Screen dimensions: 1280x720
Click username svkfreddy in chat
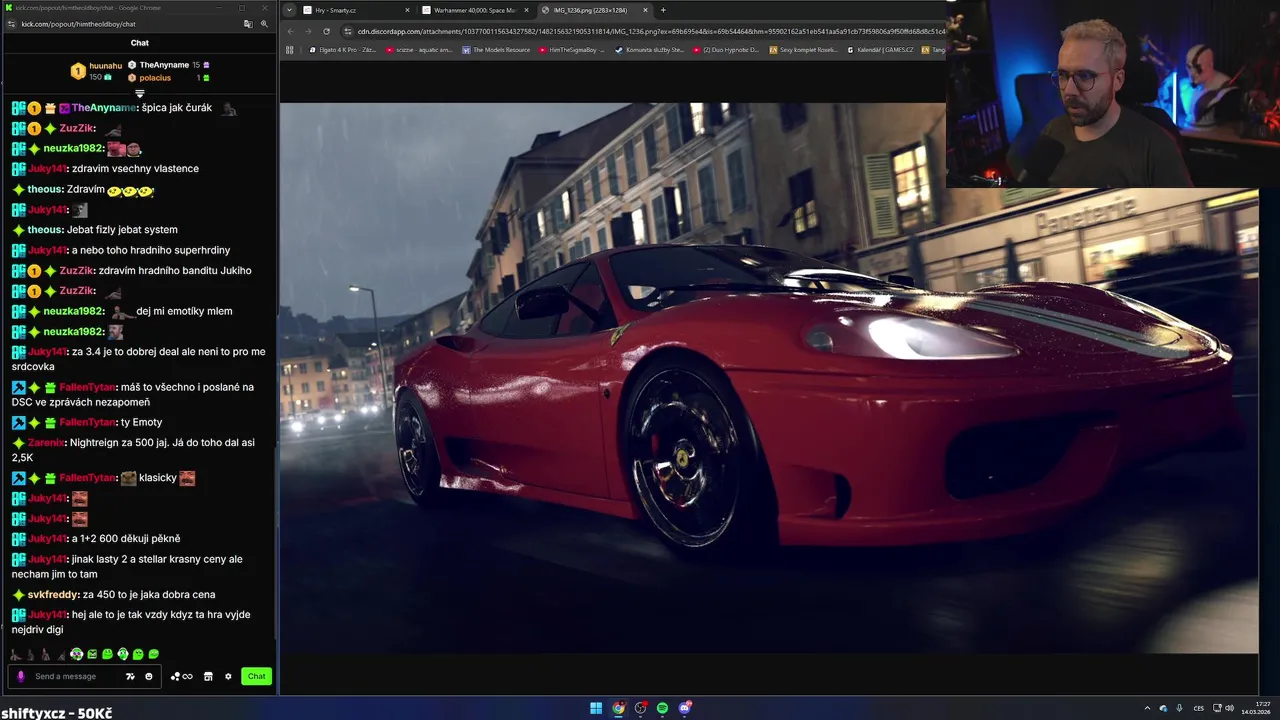tap(52, 595)
